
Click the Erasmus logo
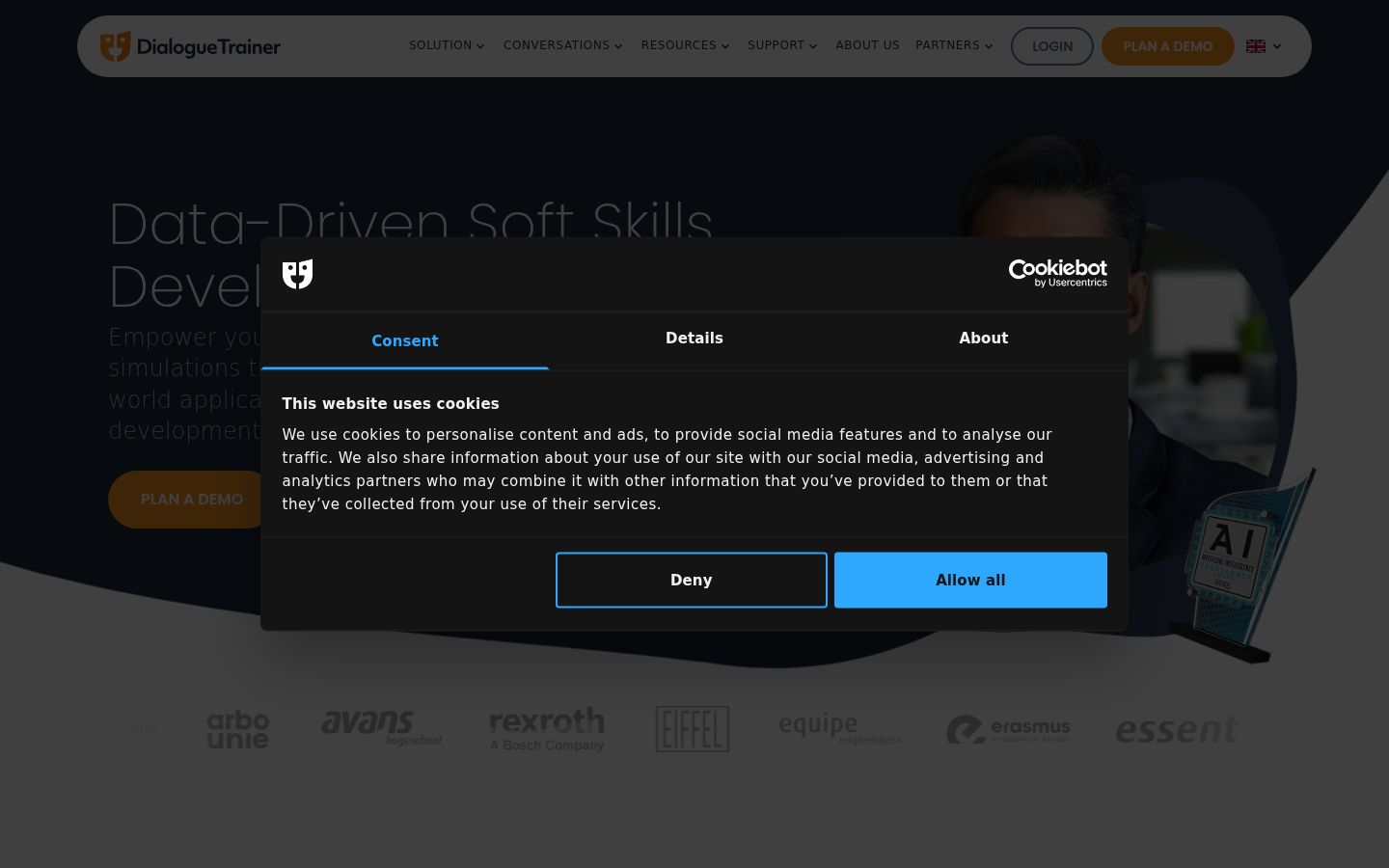click(1008, 729)
